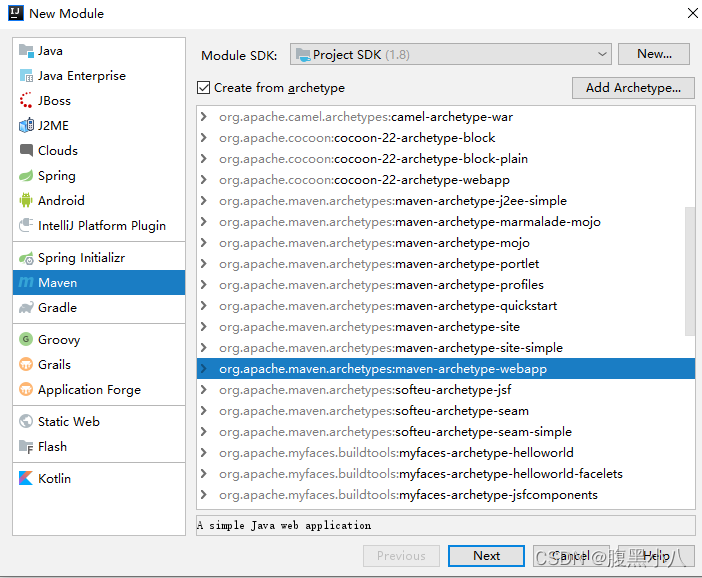
Task: Click the Gradle elephant icon
Action: coord(26,308)
